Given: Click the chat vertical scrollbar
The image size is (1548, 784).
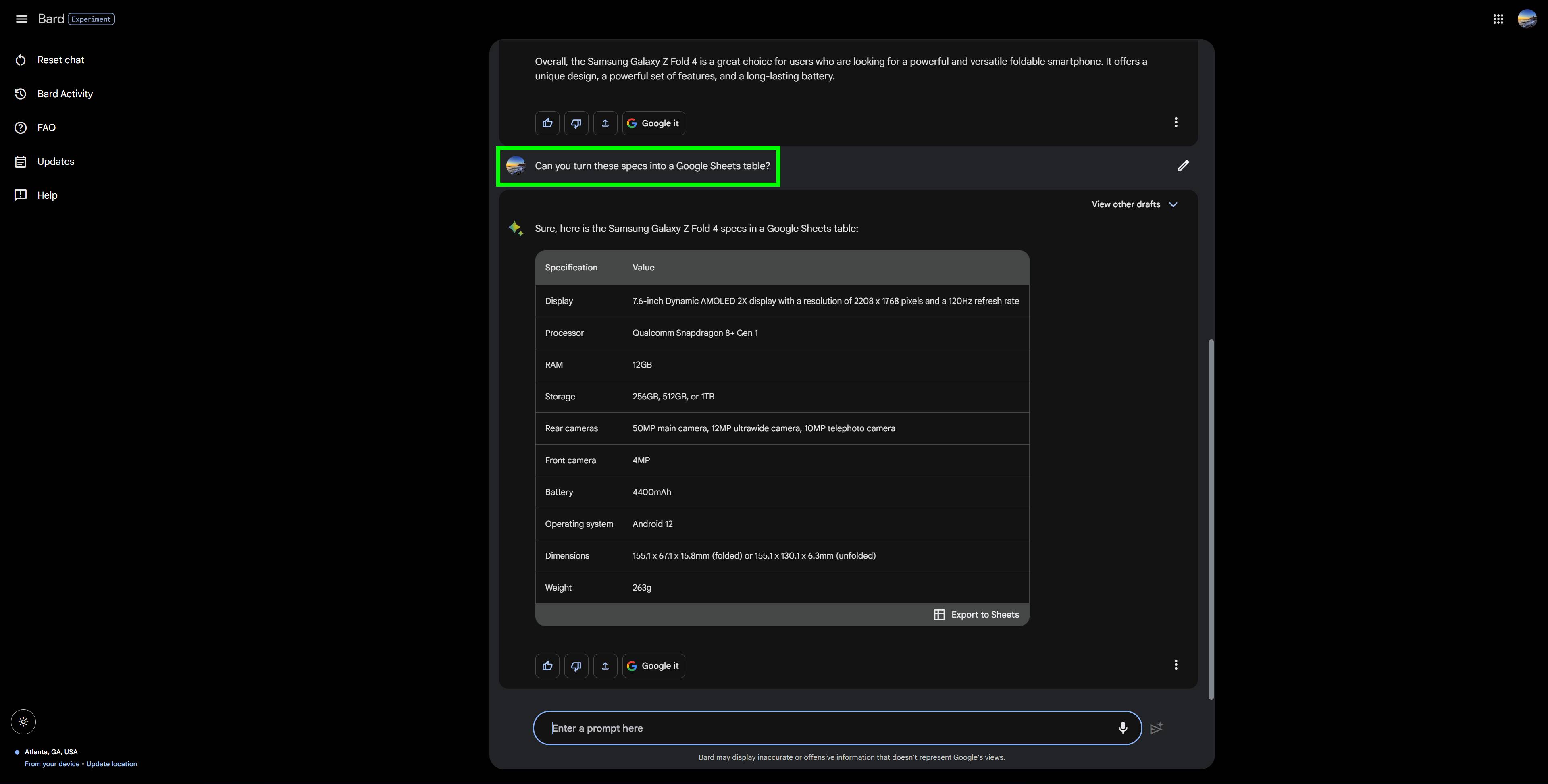Looking at the screenshot, I should tap(1211, 519).
